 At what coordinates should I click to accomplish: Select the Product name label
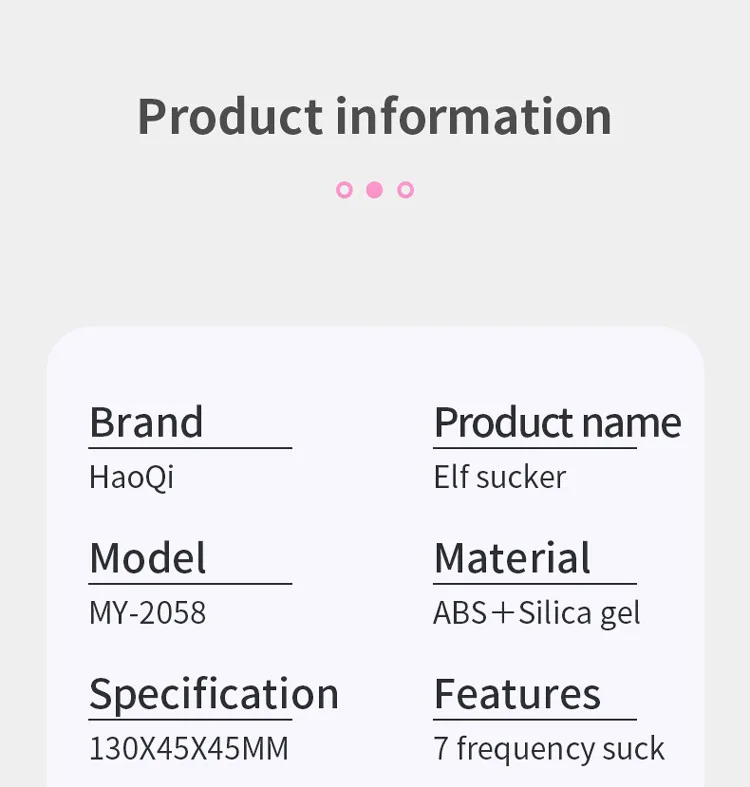coord(557,422)
